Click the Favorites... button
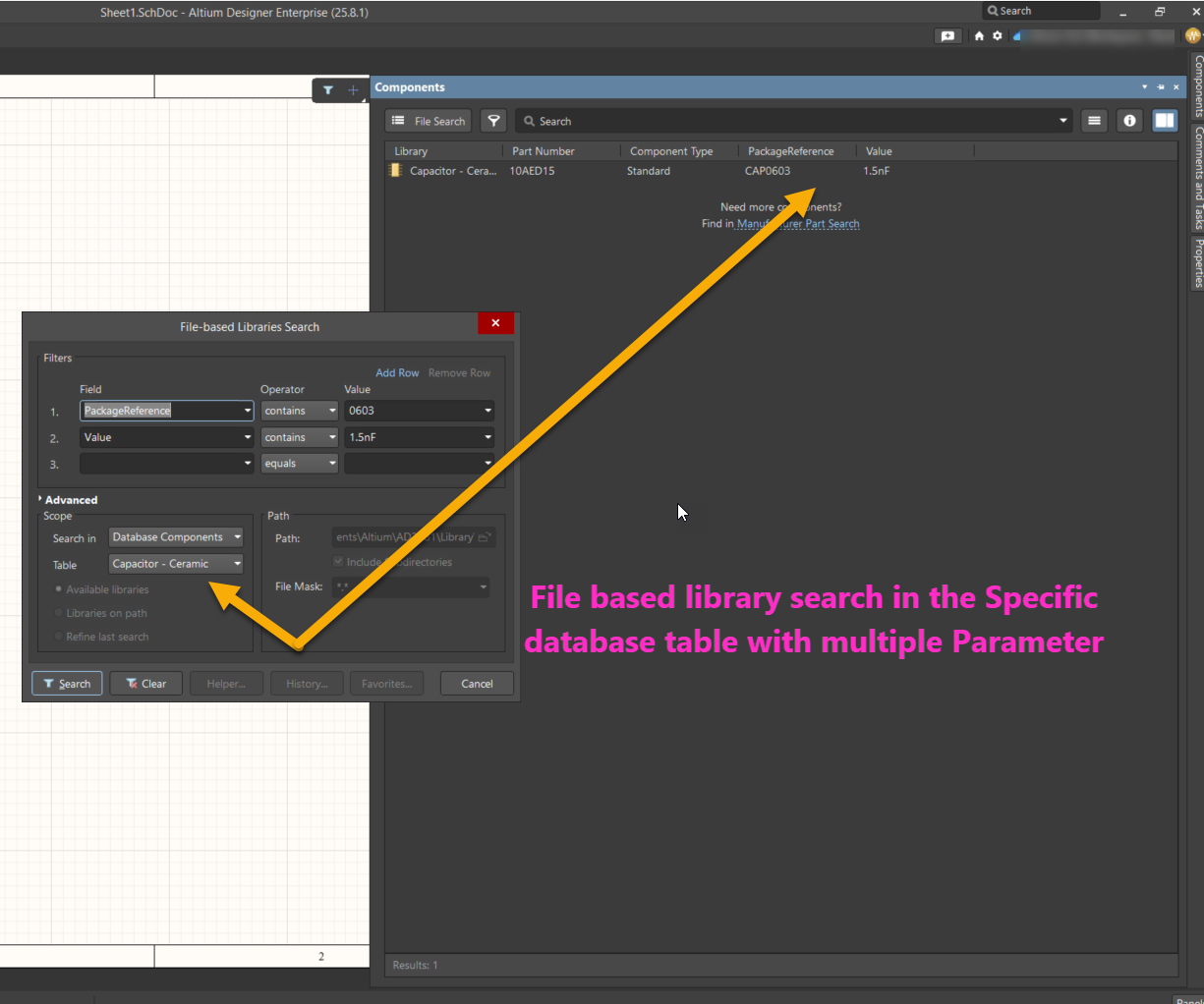Screen dimensions: 1204x1004 click(386, 684)
